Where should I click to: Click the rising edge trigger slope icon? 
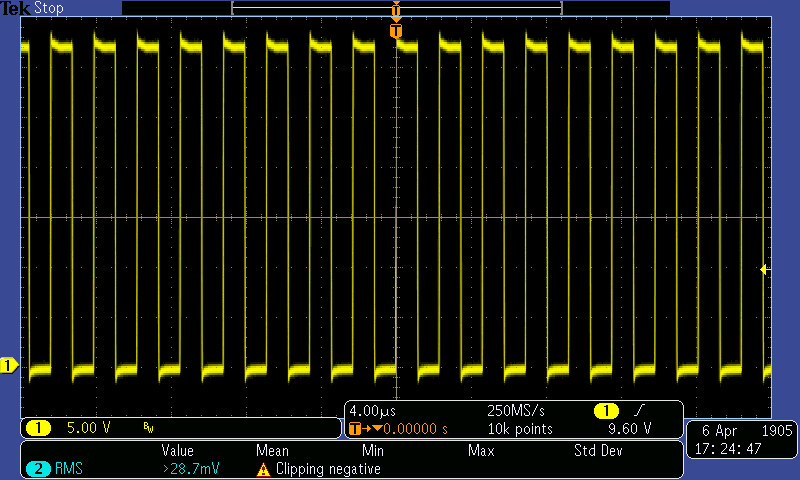pos(639,410)
